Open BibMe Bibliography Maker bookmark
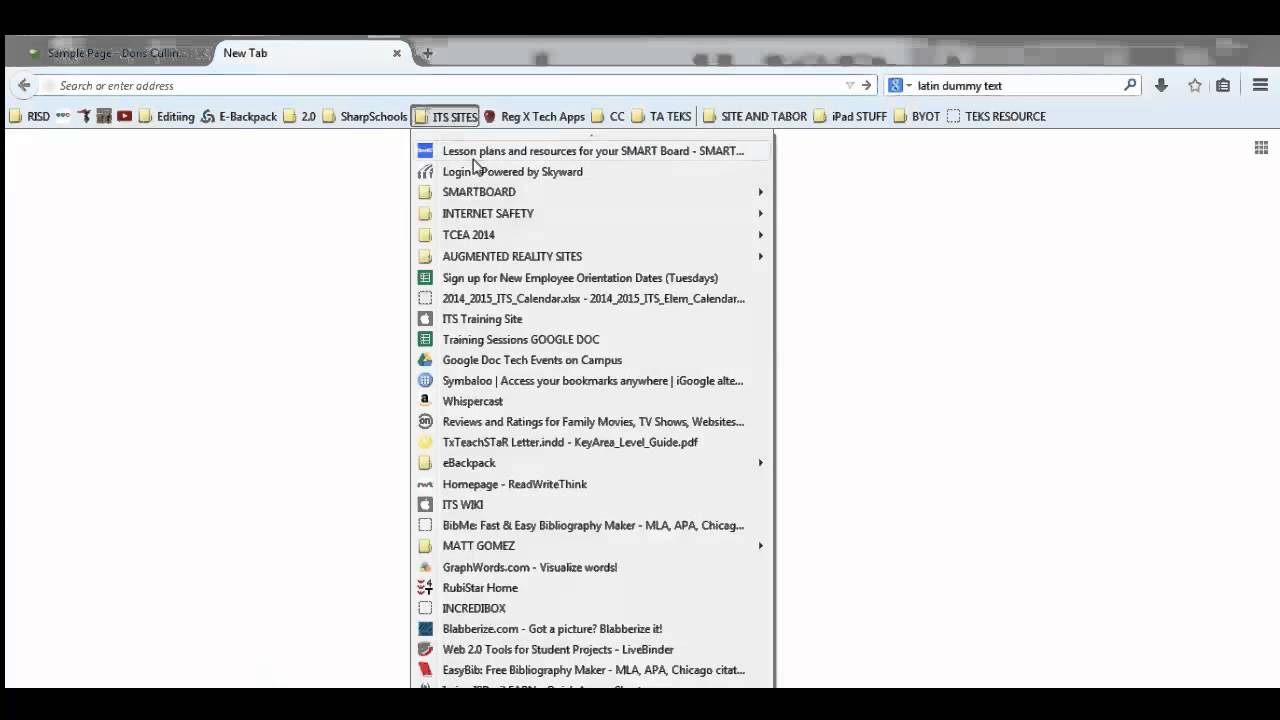The height and width of the screenshot is (720, 1280). click(x=593, y=525)
